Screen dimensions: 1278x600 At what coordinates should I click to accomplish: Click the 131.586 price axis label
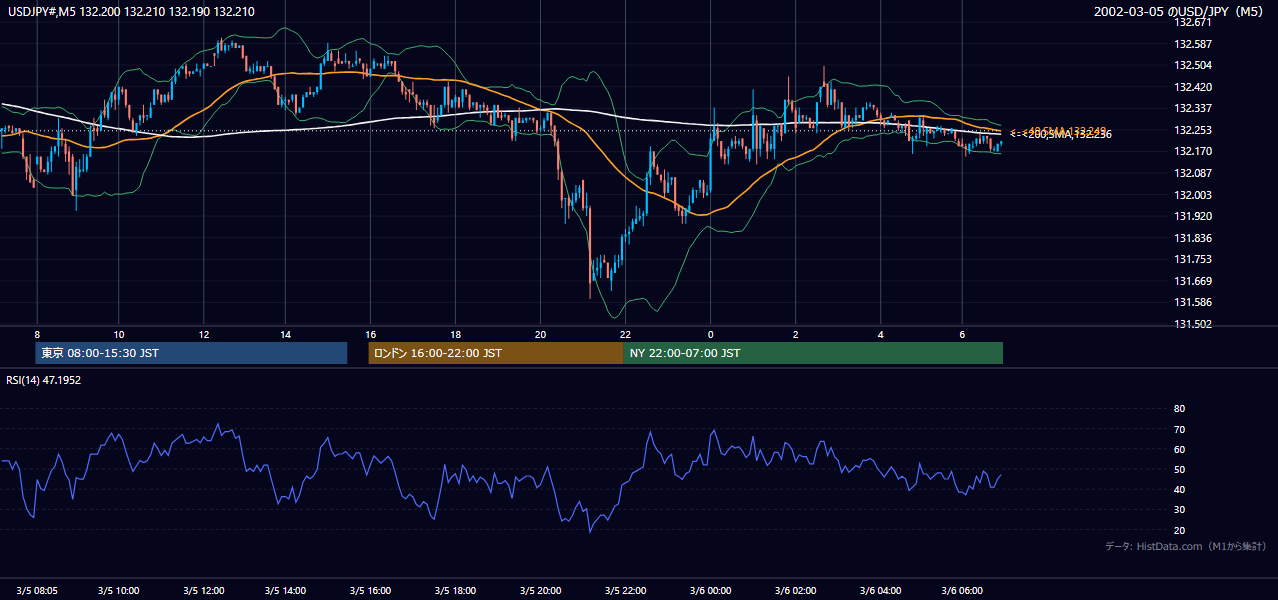click(x=1193, y=302)
